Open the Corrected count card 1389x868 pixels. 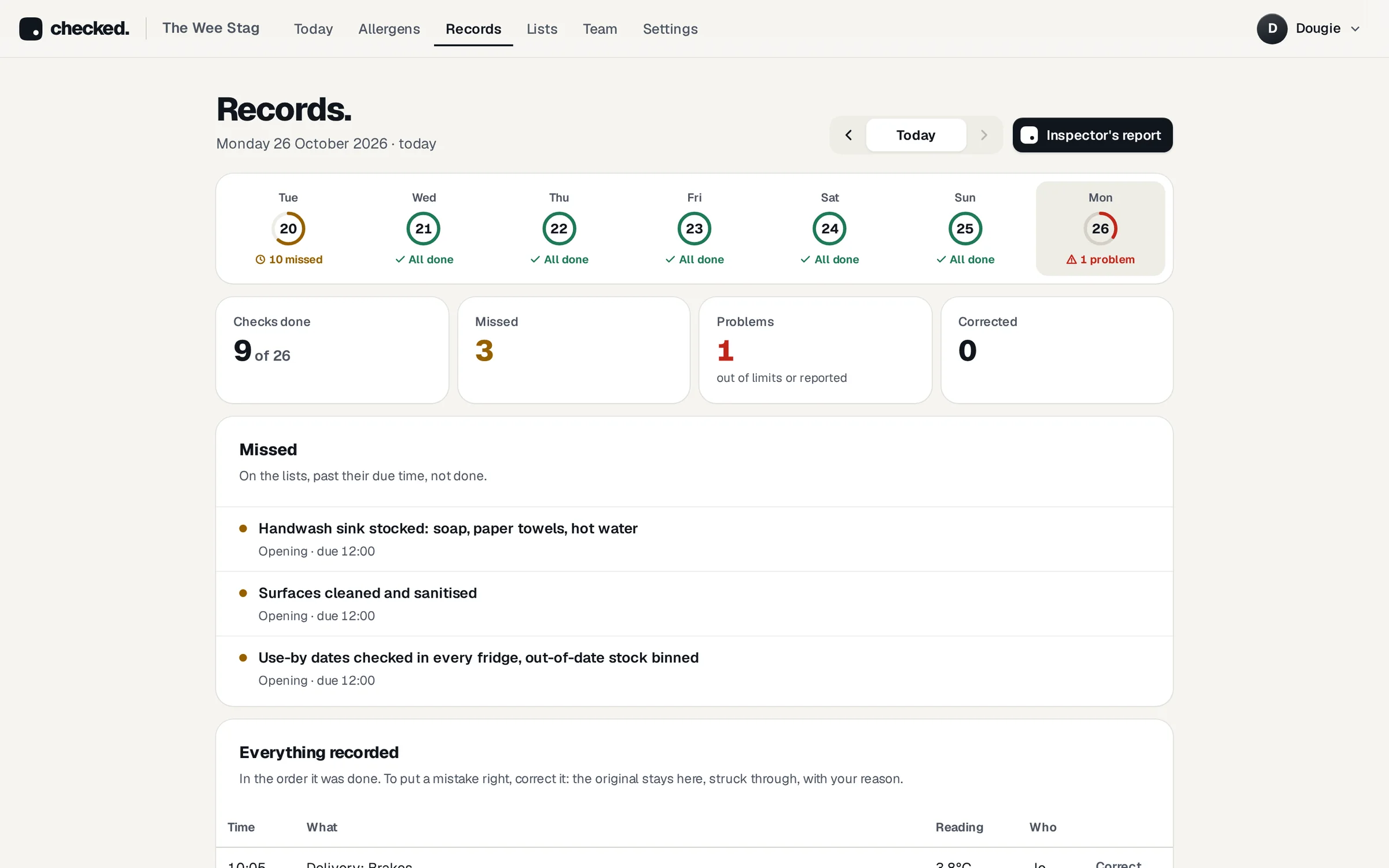coord(1057,350)
